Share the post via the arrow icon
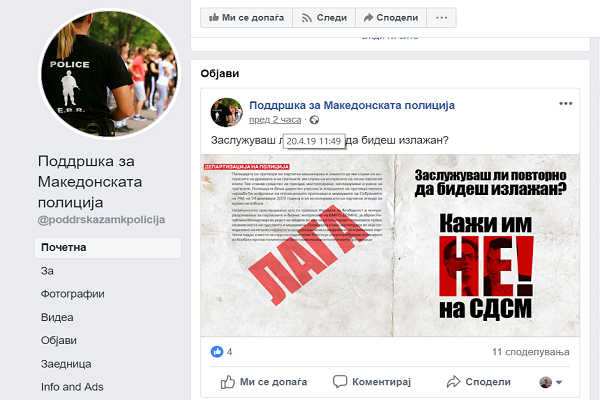600x400 pixels. [453, 382]
